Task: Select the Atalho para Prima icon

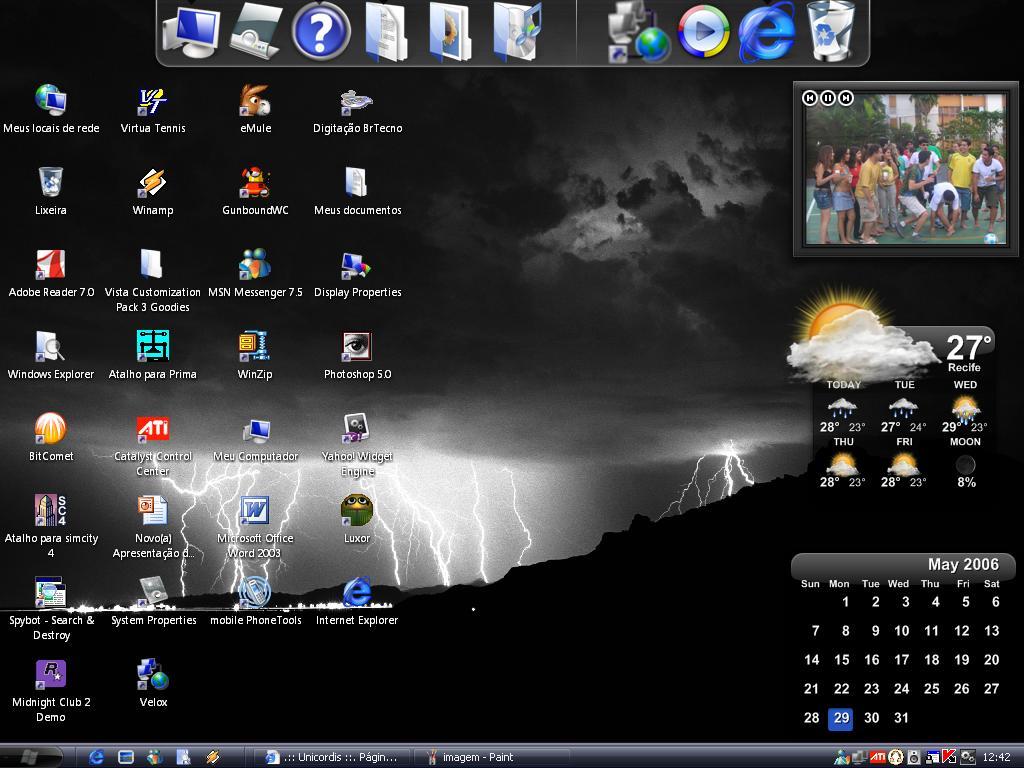Action: click(x=153, y=356)
